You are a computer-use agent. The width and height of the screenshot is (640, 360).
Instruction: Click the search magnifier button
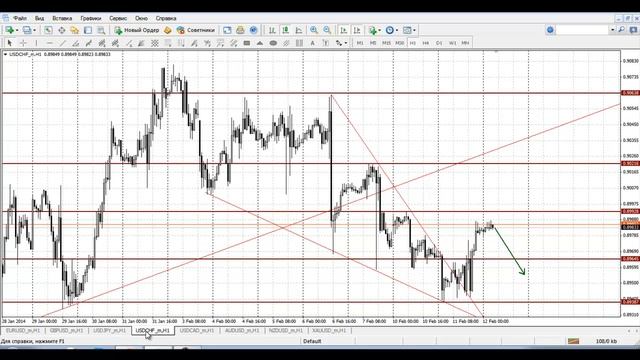tap(621, 30)
